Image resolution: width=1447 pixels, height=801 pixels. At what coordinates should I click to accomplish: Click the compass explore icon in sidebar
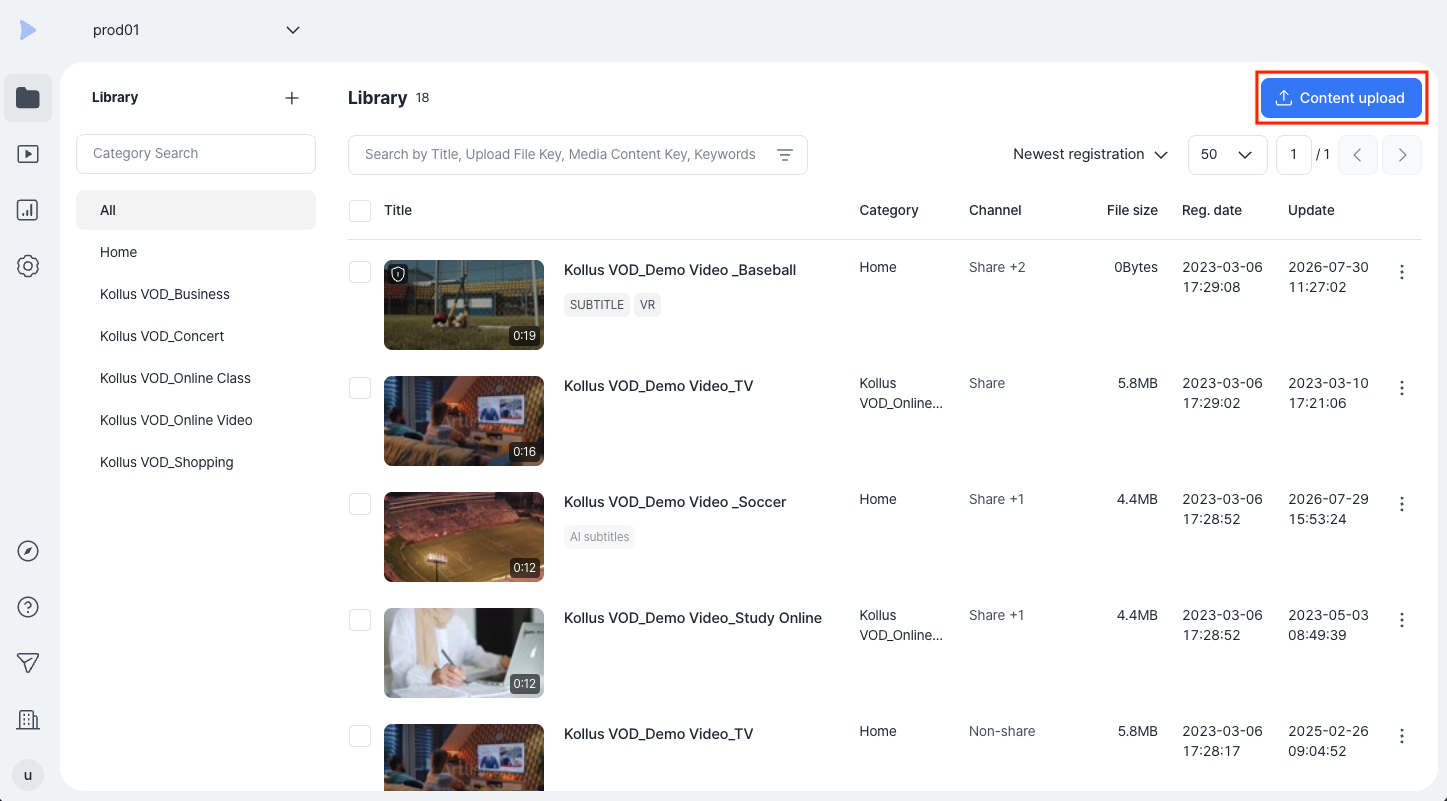(x=28, y=551)
